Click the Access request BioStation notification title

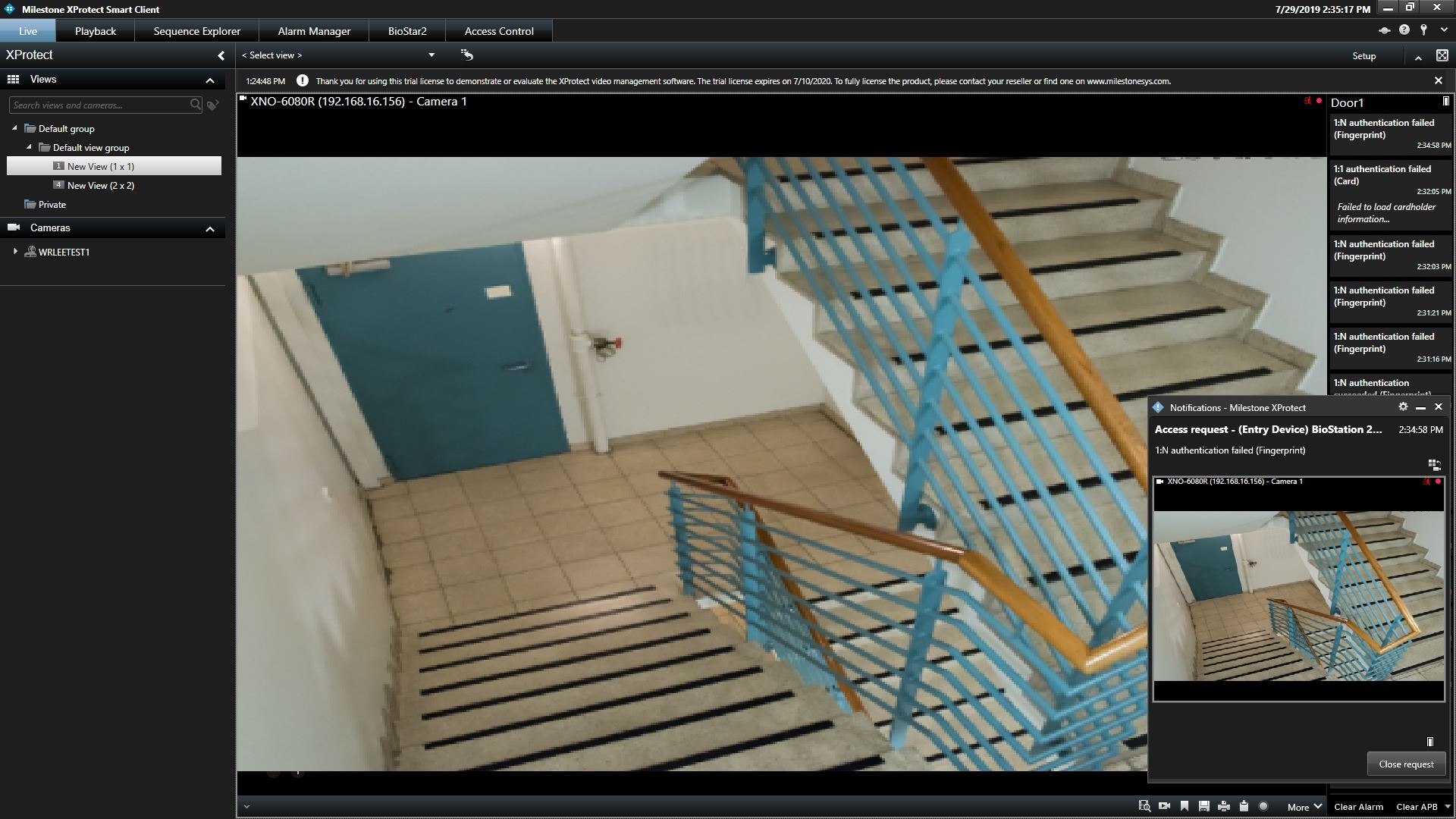point(1268,429)
